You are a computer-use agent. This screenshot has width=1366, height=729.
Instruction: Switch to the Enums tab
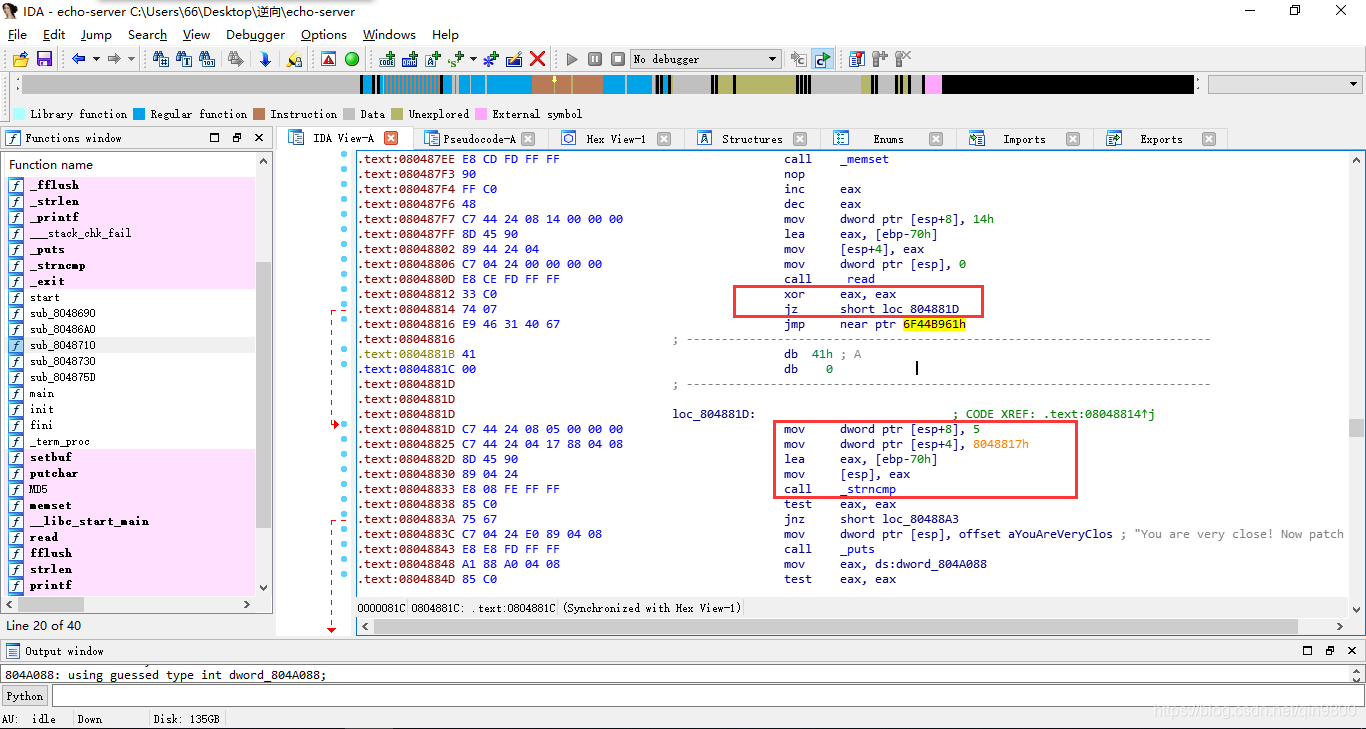(888, 139)
